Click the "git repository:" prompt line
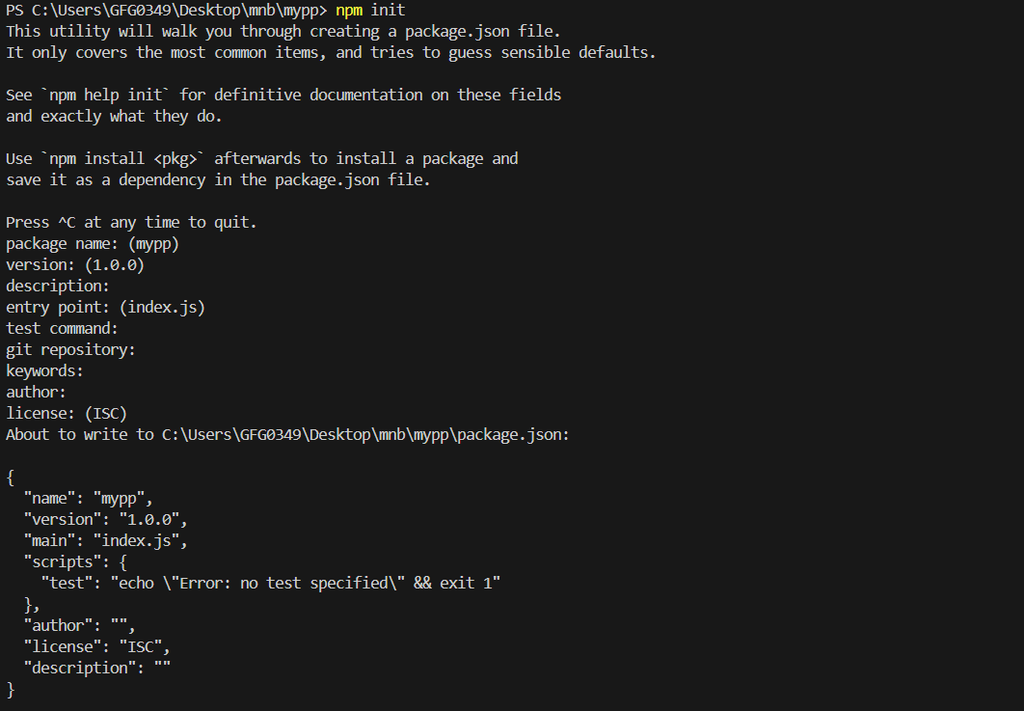Viewport: 1024px width, 711px height. coord(71,350)
